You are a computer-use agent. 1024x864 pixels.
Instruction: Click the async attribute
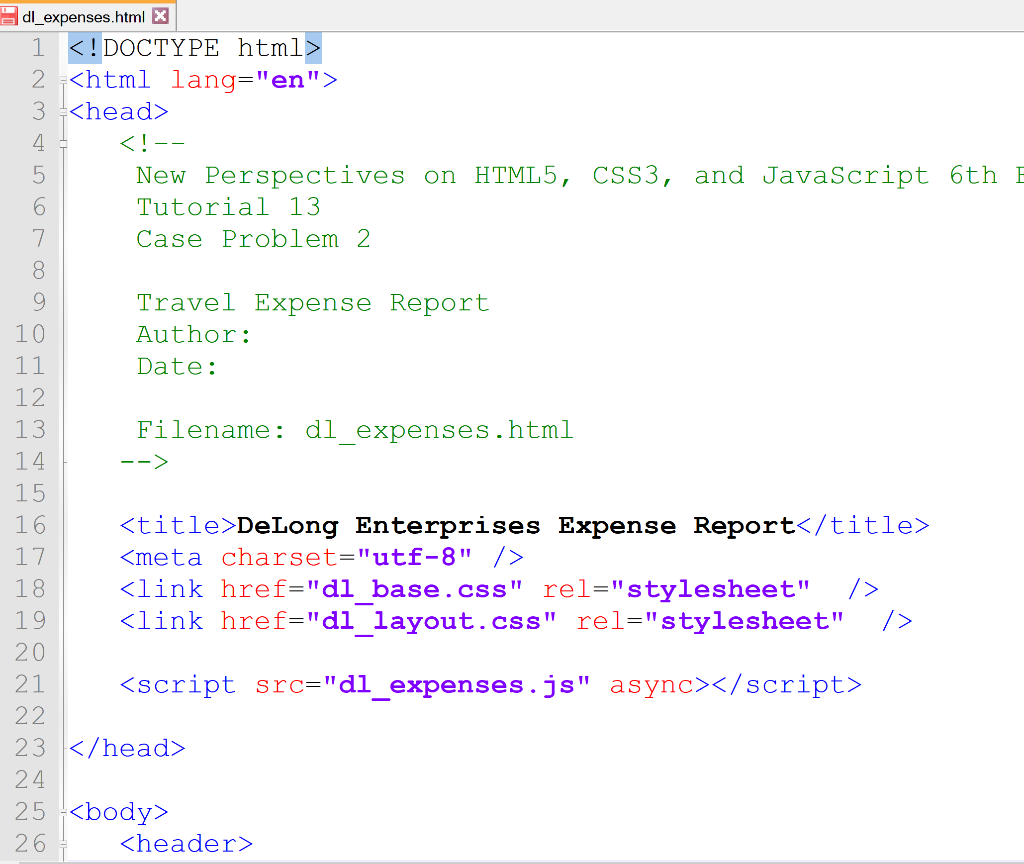[651, 685]
